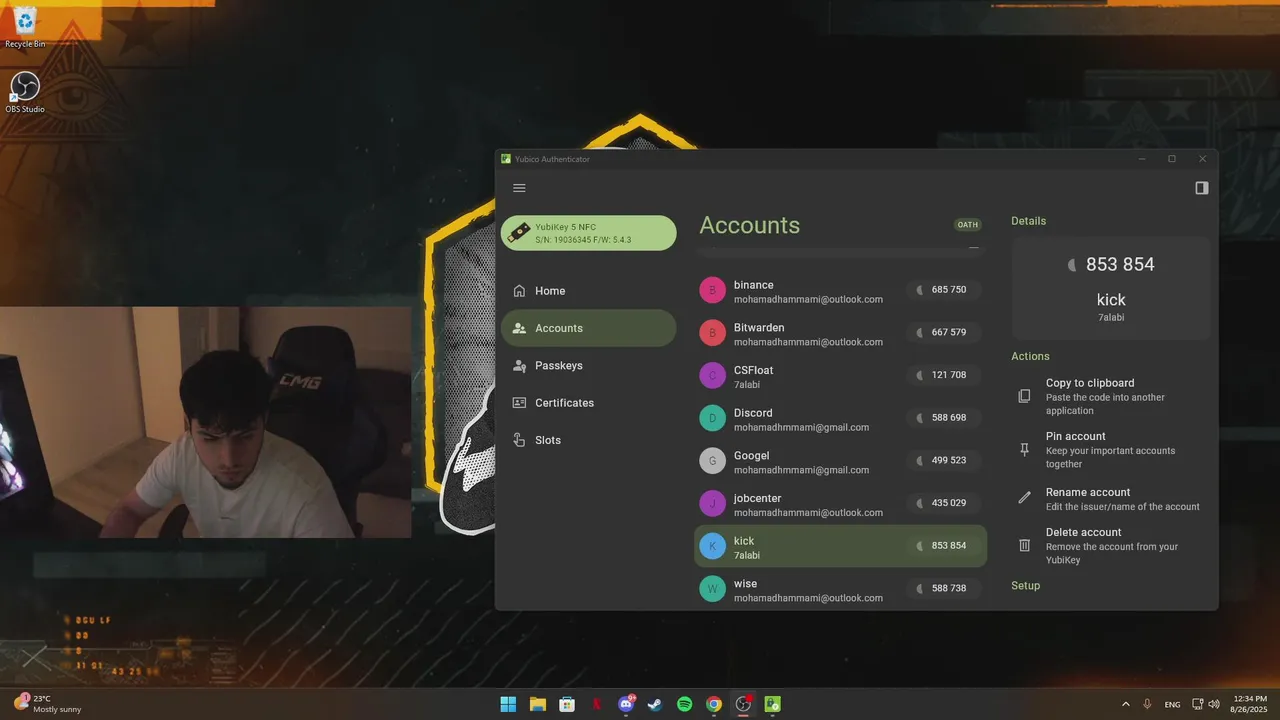Select the YubiKey 5 NFC device card
The image size is (1280, 720).
[x=589, y=233]
